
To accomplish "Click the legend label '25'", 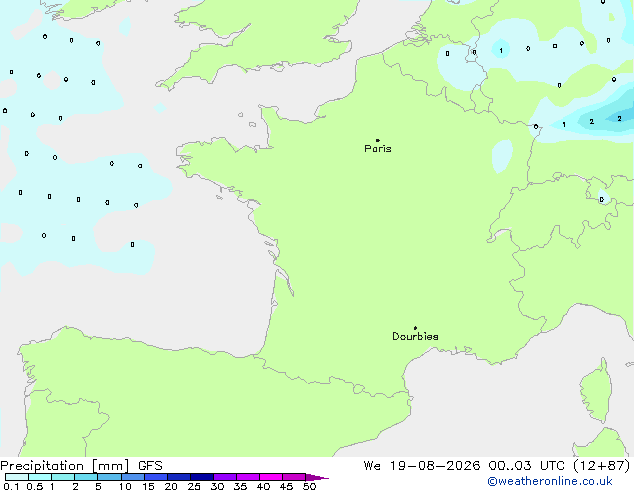I will click(x=194, y=486).
